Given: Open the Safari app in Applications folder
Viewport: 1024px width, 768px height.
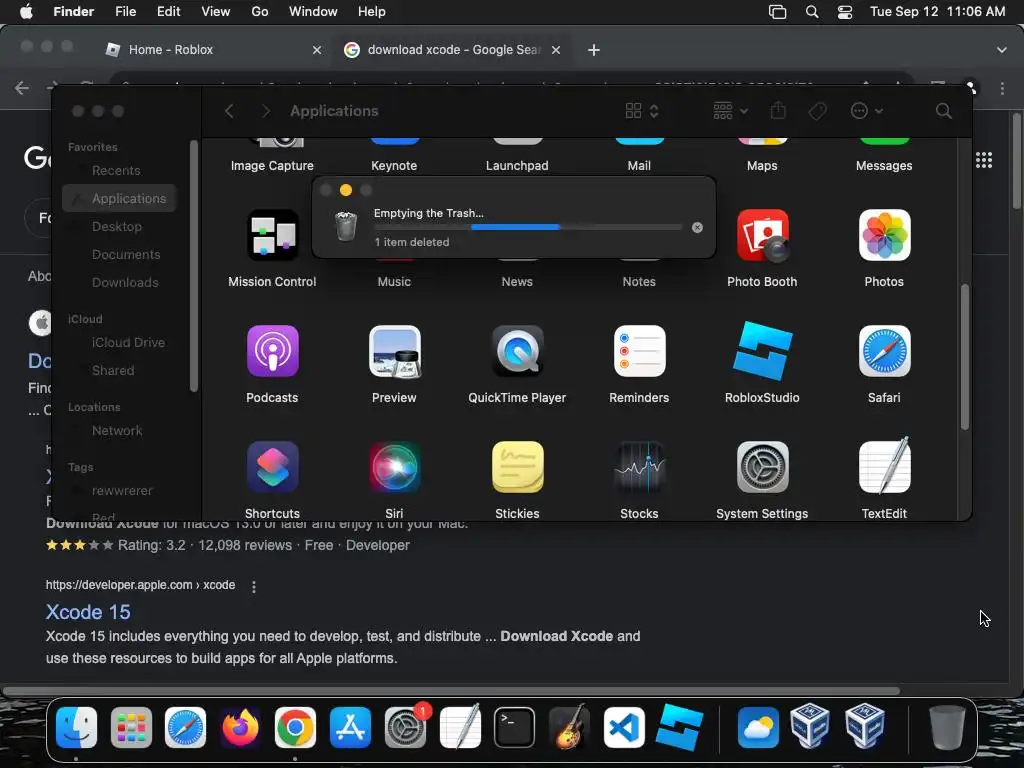Looking at the screenshot, I should pyautogui.click(x=884, y=351).
